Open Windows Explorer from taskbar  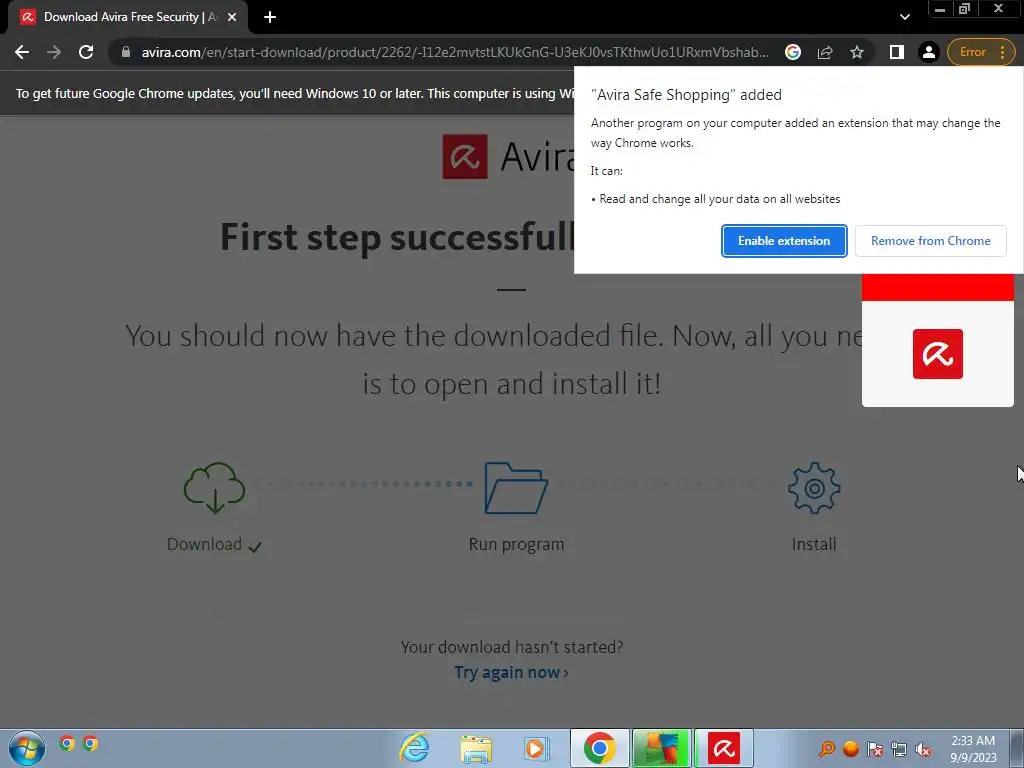(476, 748)
